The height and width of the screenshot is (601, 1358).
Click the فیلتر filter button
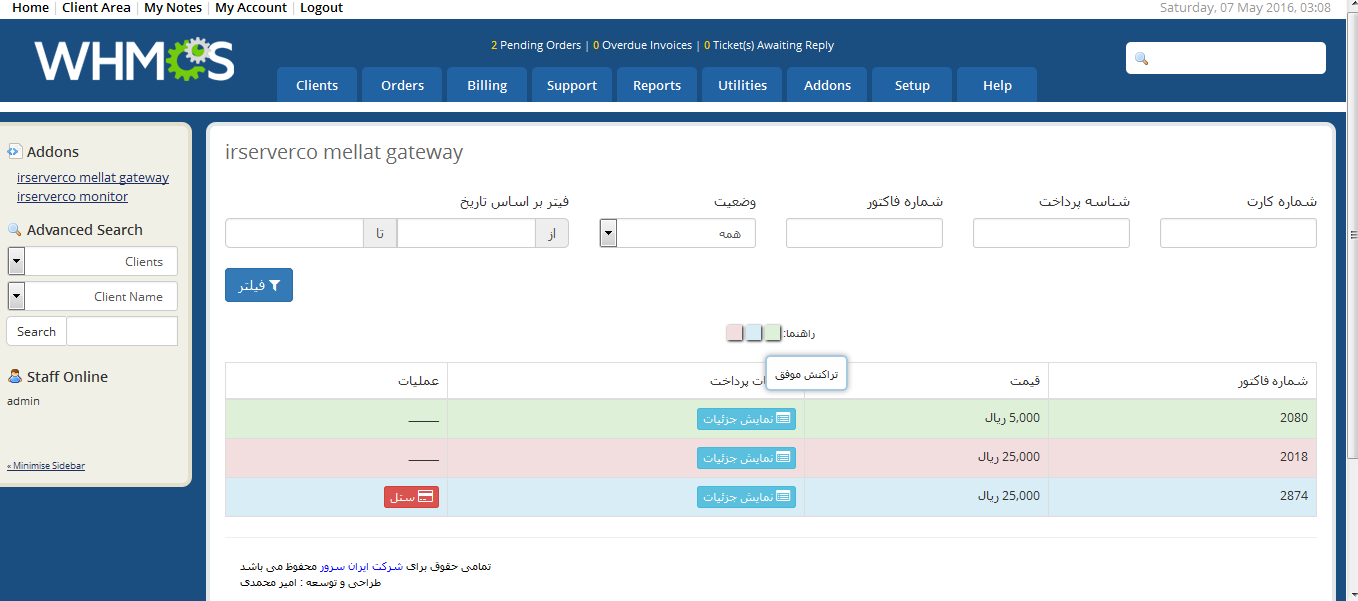point(259,285)
